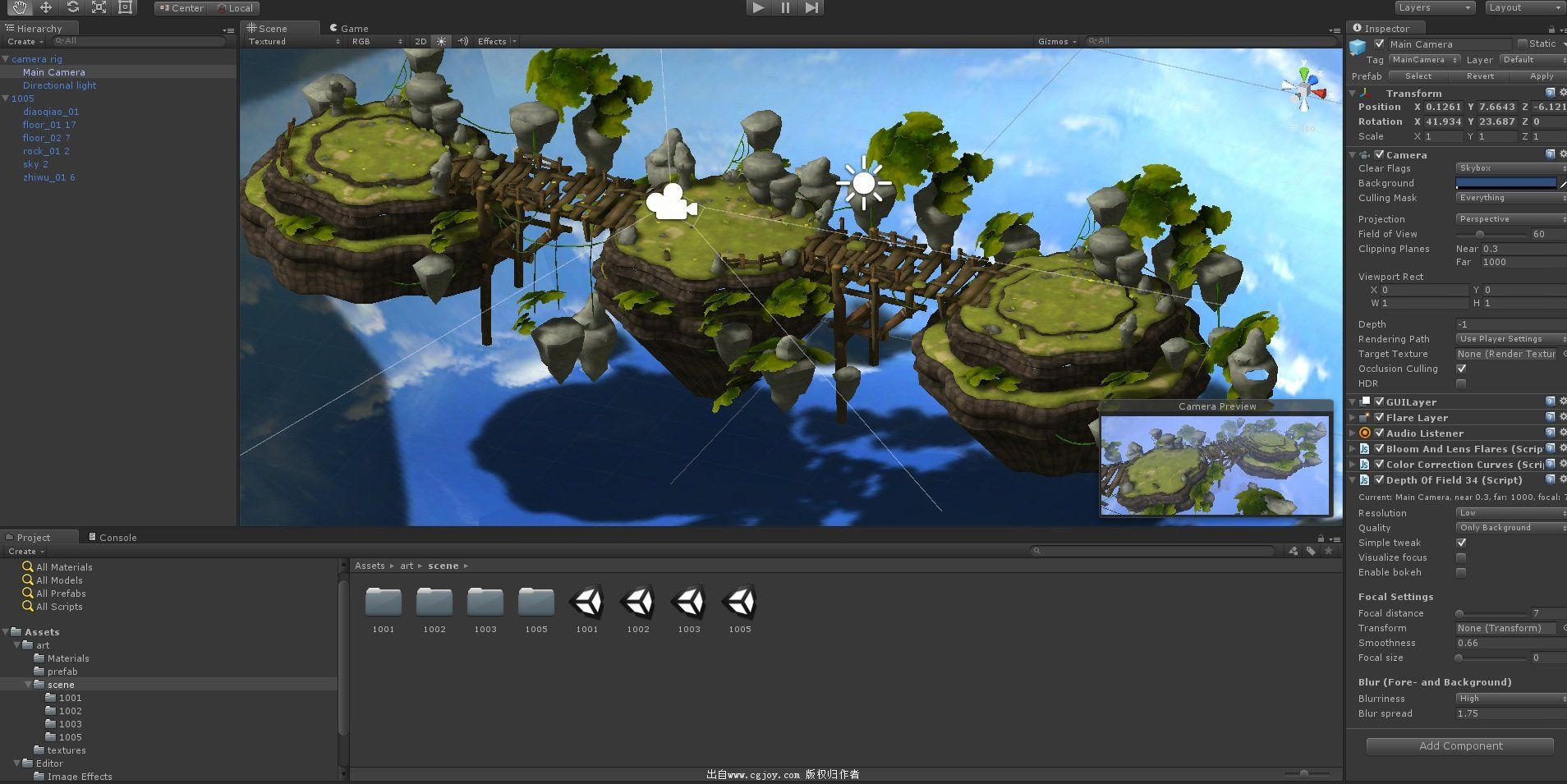Screen dimensions: 1567x784
Task: Open Blurriness High dropdown
Action: click(1510, 699)
